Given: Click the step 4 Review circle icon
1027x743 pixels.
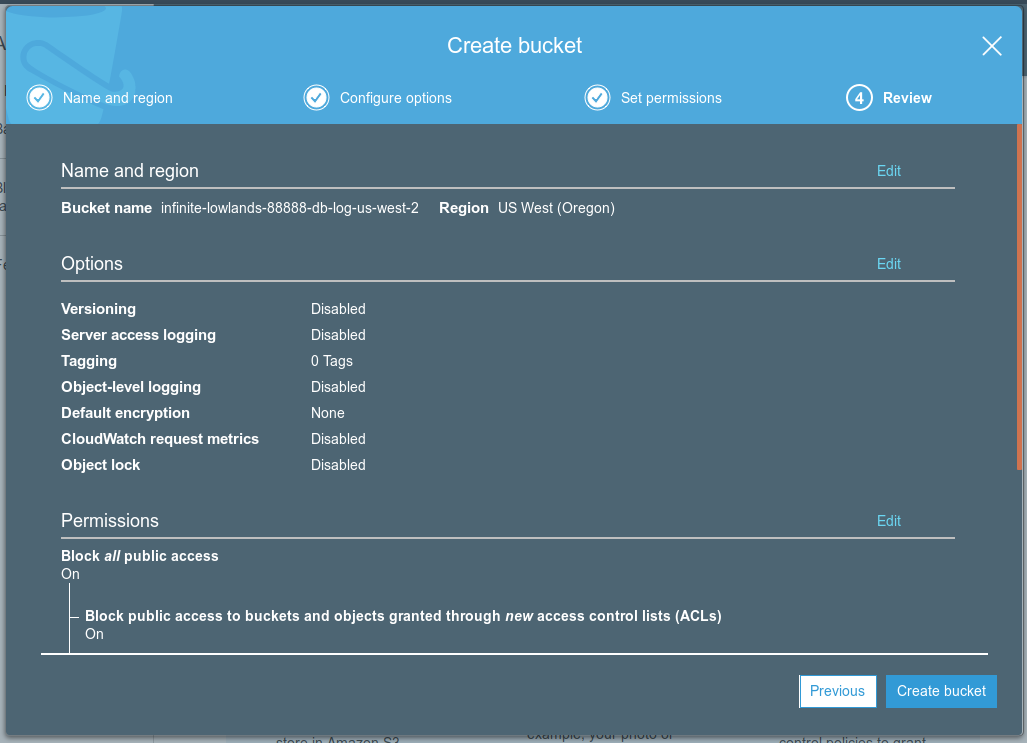Looking at the screenshot, I should point(859,98).
